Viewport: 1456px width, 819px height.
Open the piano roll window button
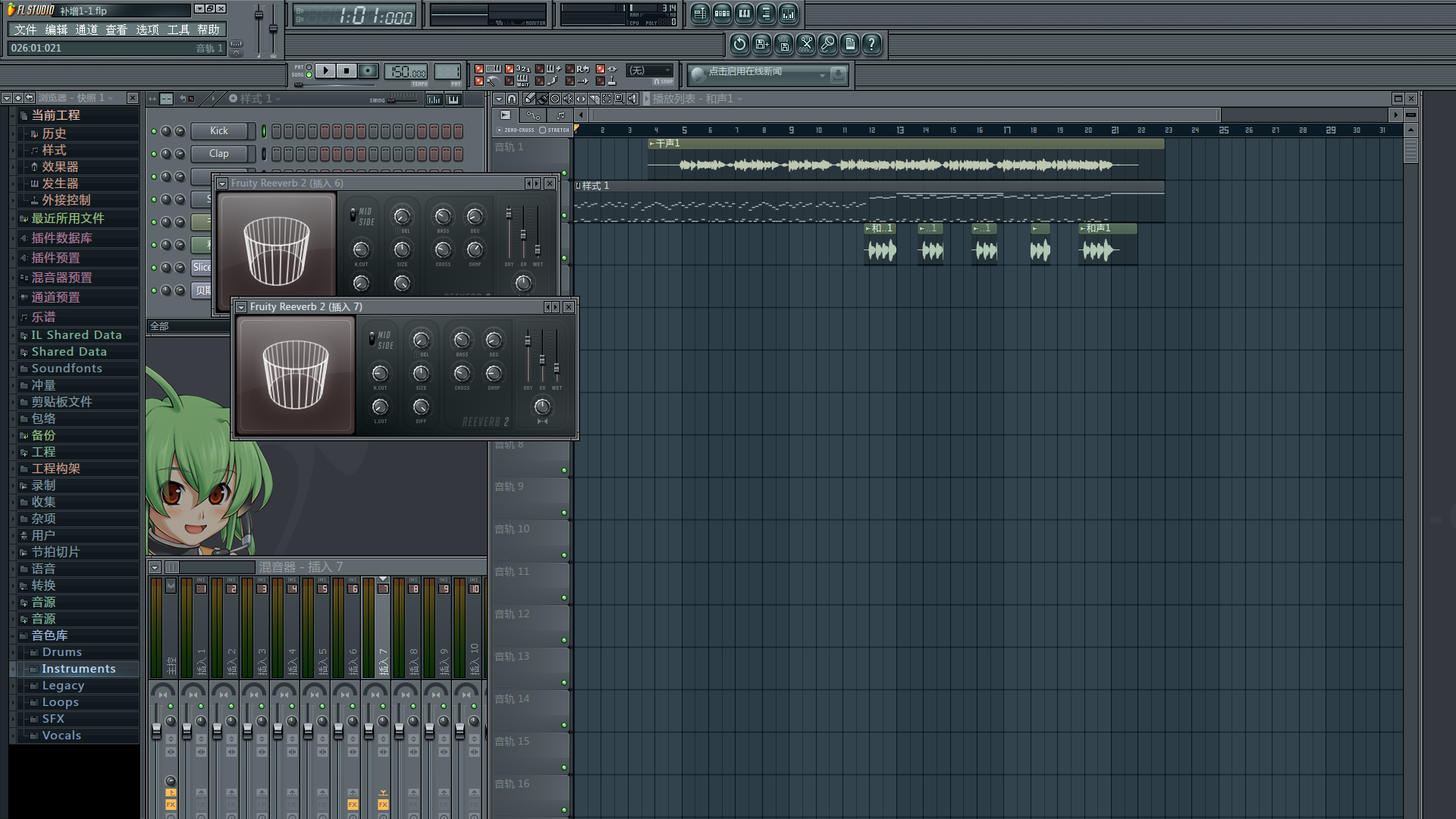click(x=744, y=14)
